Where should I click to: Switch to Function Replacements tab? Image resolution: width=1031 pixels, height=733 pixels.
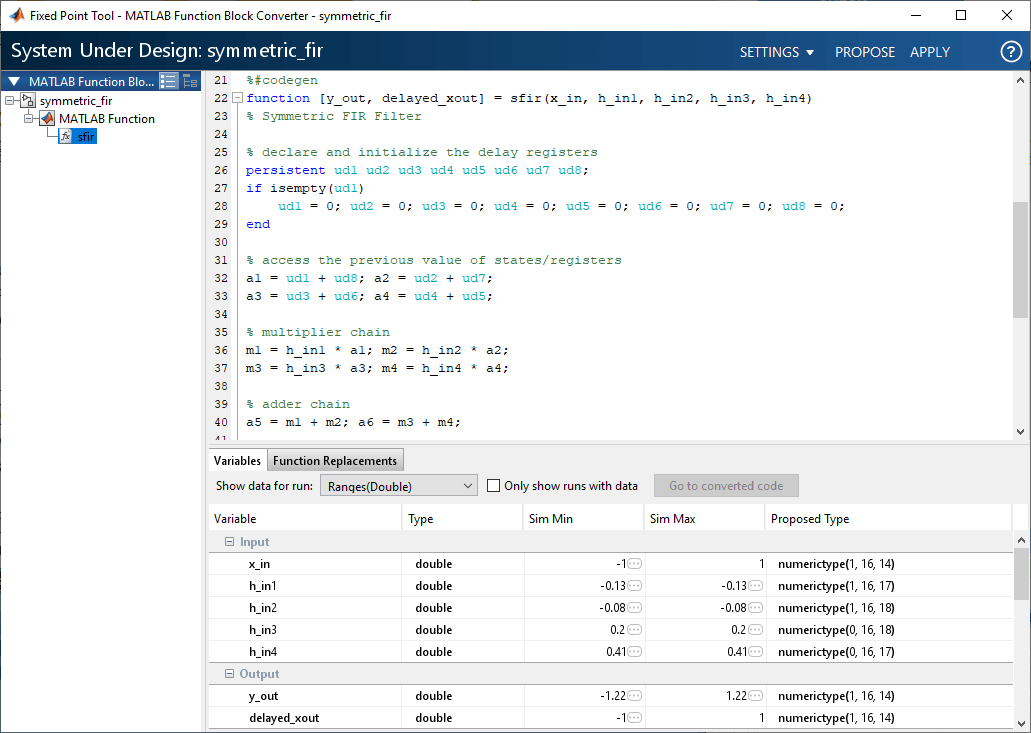pos(335,460)
